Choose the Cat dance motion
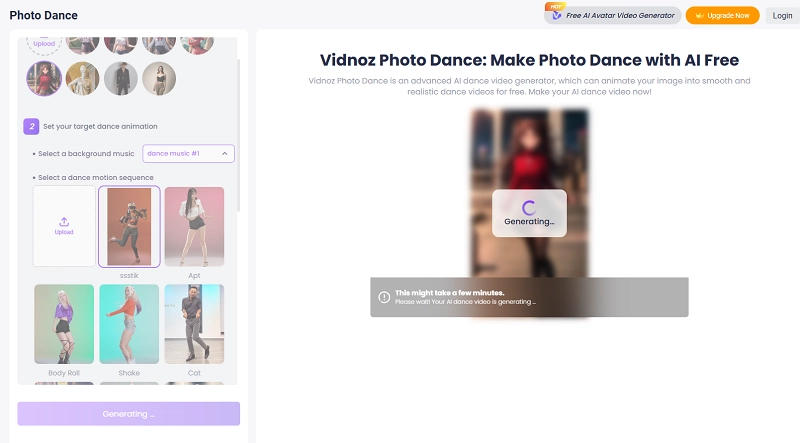The image size is (800, 443). coord(194,324)
